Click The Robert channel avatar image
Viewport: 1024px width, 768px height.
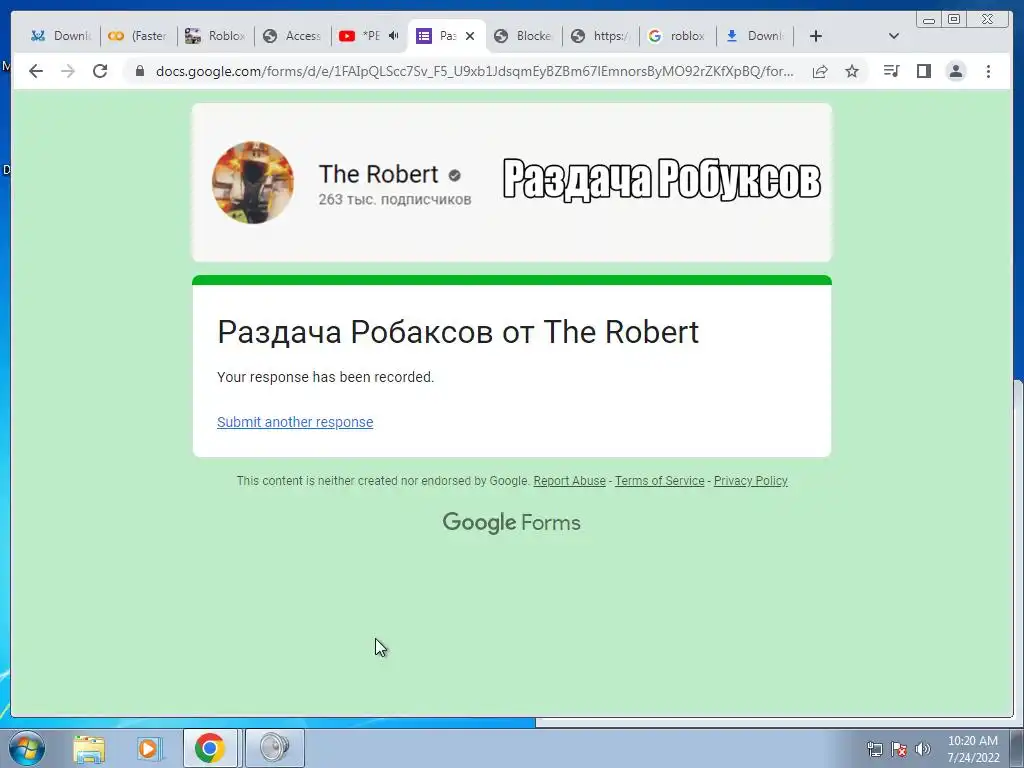(x=253, y=183)
